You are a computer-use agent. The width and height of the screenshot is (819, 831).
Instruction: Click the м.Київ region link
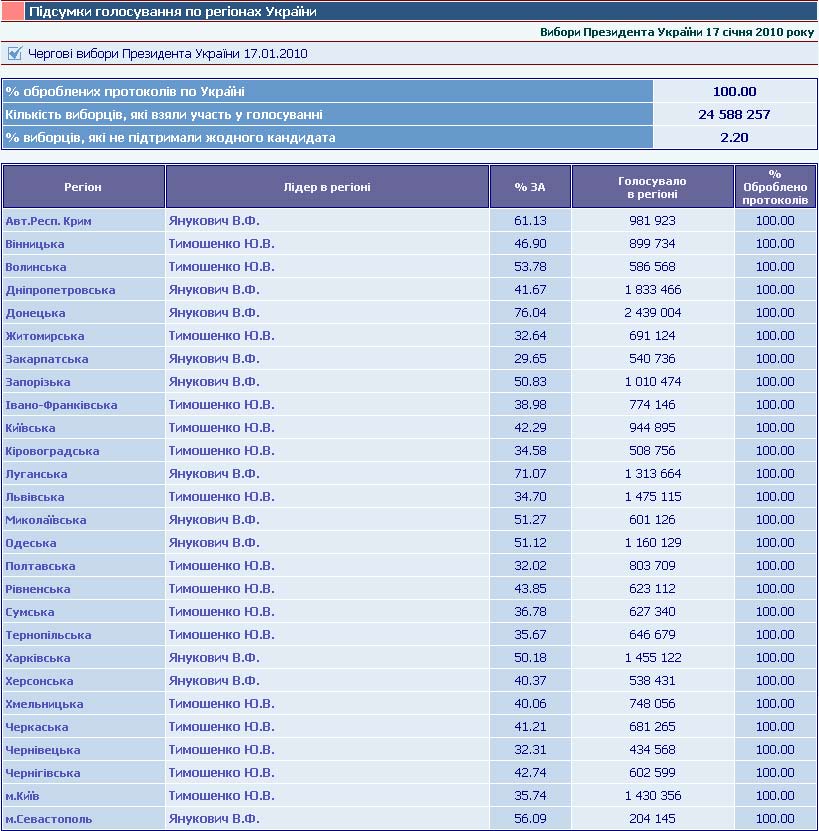coord(23,796)
